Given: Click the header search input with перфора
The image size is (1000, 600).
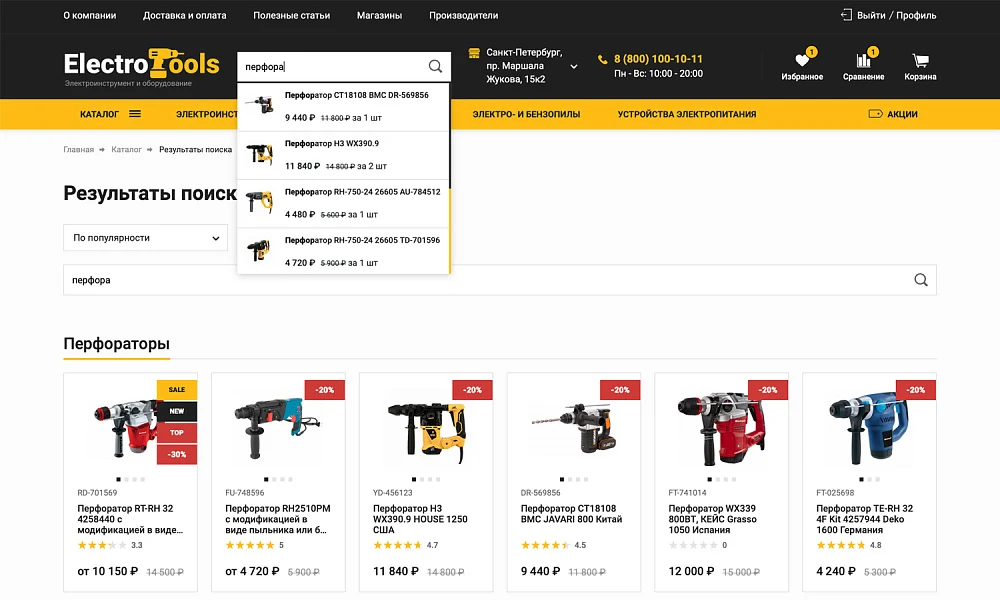Looking at the screenshot, I should pos(332,66).
